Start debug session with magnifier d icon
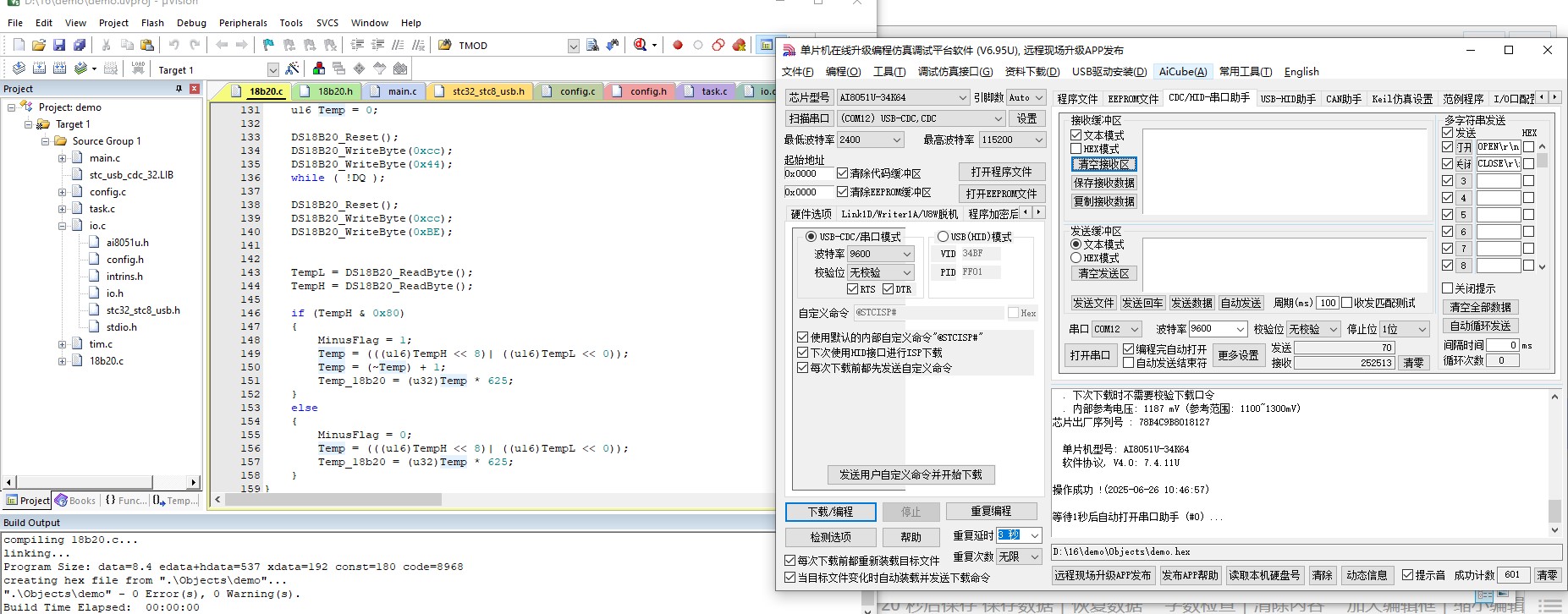 click(641, 45)
